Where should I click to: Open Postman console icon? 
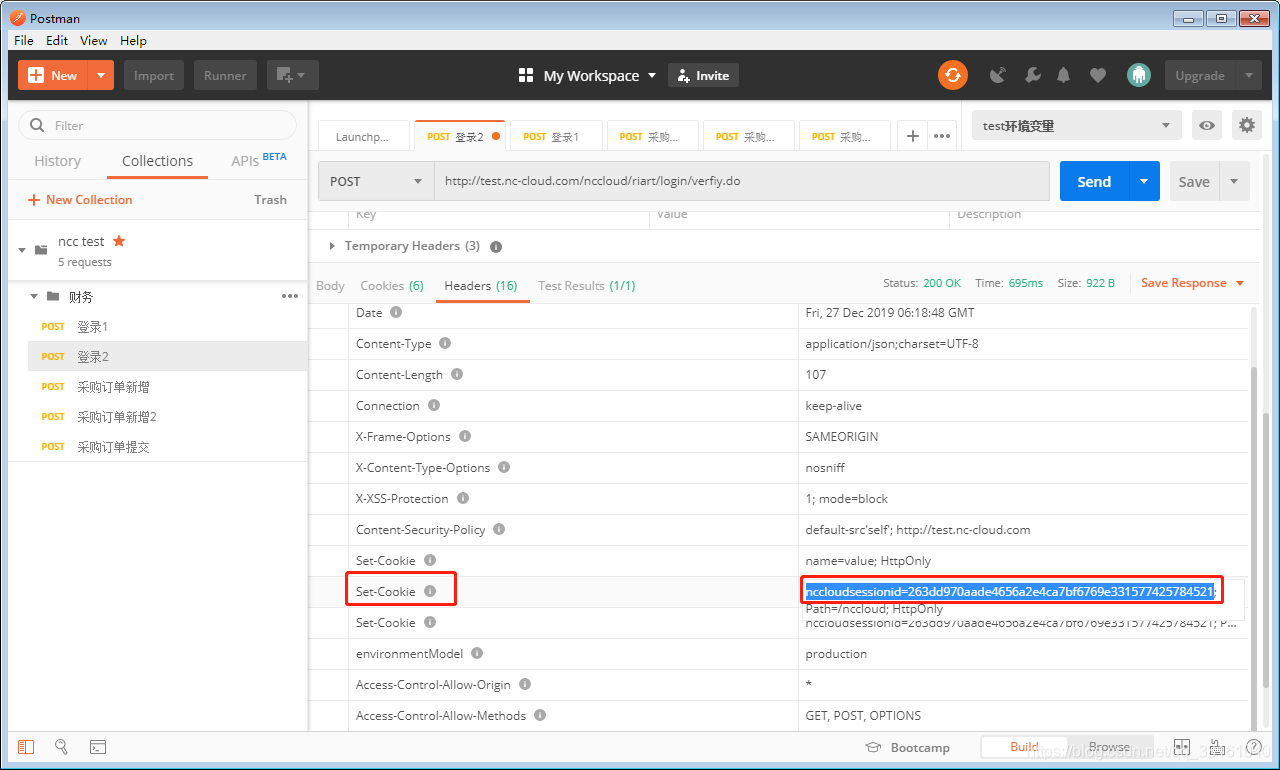(97, 747)
